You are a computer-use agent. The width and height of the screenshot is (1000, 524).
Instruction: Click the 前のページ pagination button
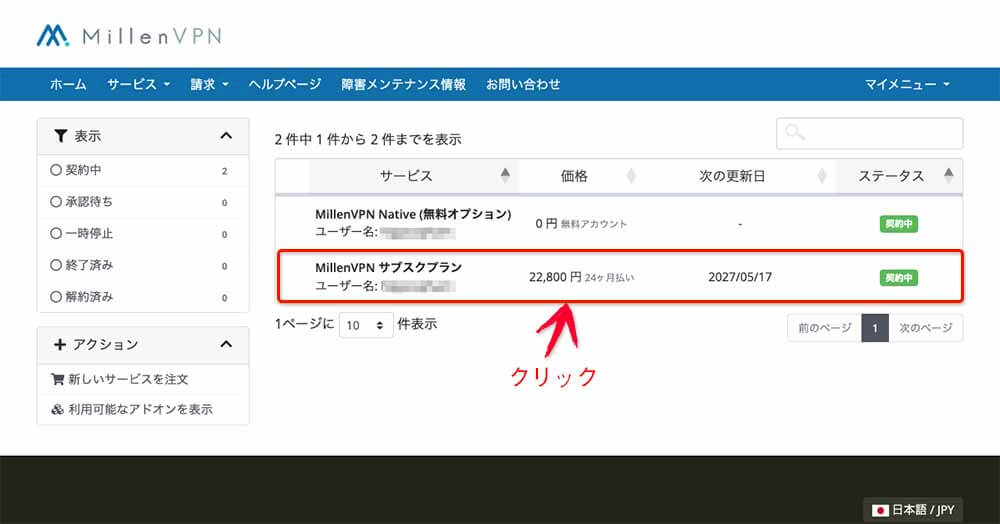(x=825, y=328)
